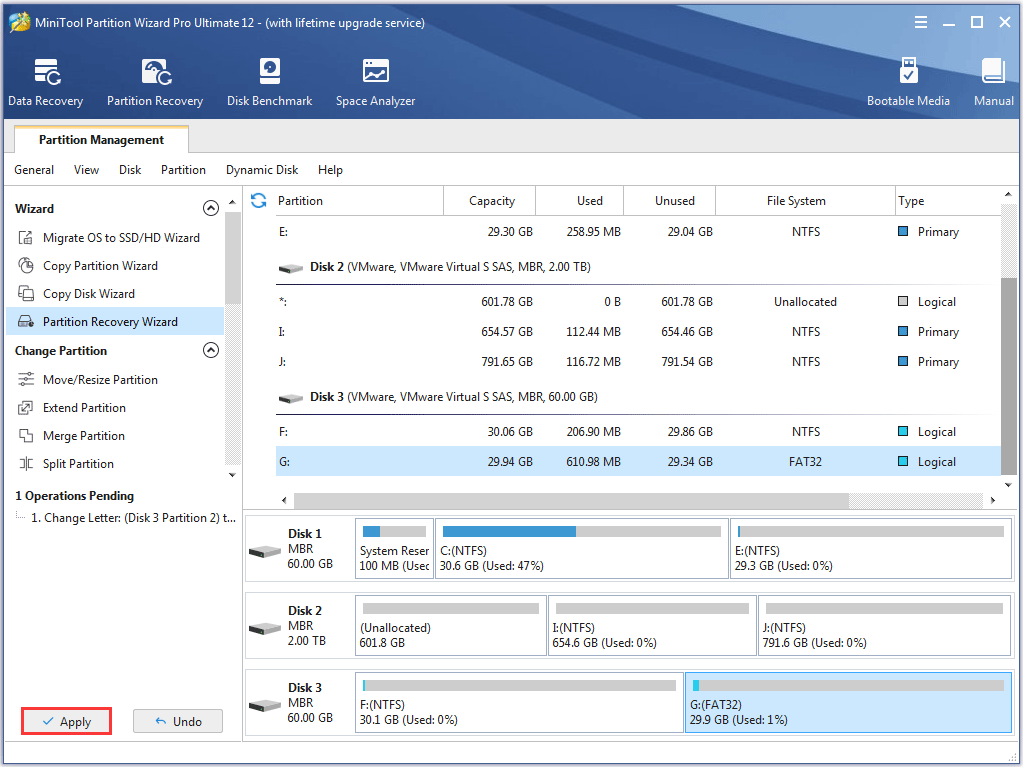Start the Copy Disk Wizard
The image size is (1023, 767).
click(x=89, y=293)
